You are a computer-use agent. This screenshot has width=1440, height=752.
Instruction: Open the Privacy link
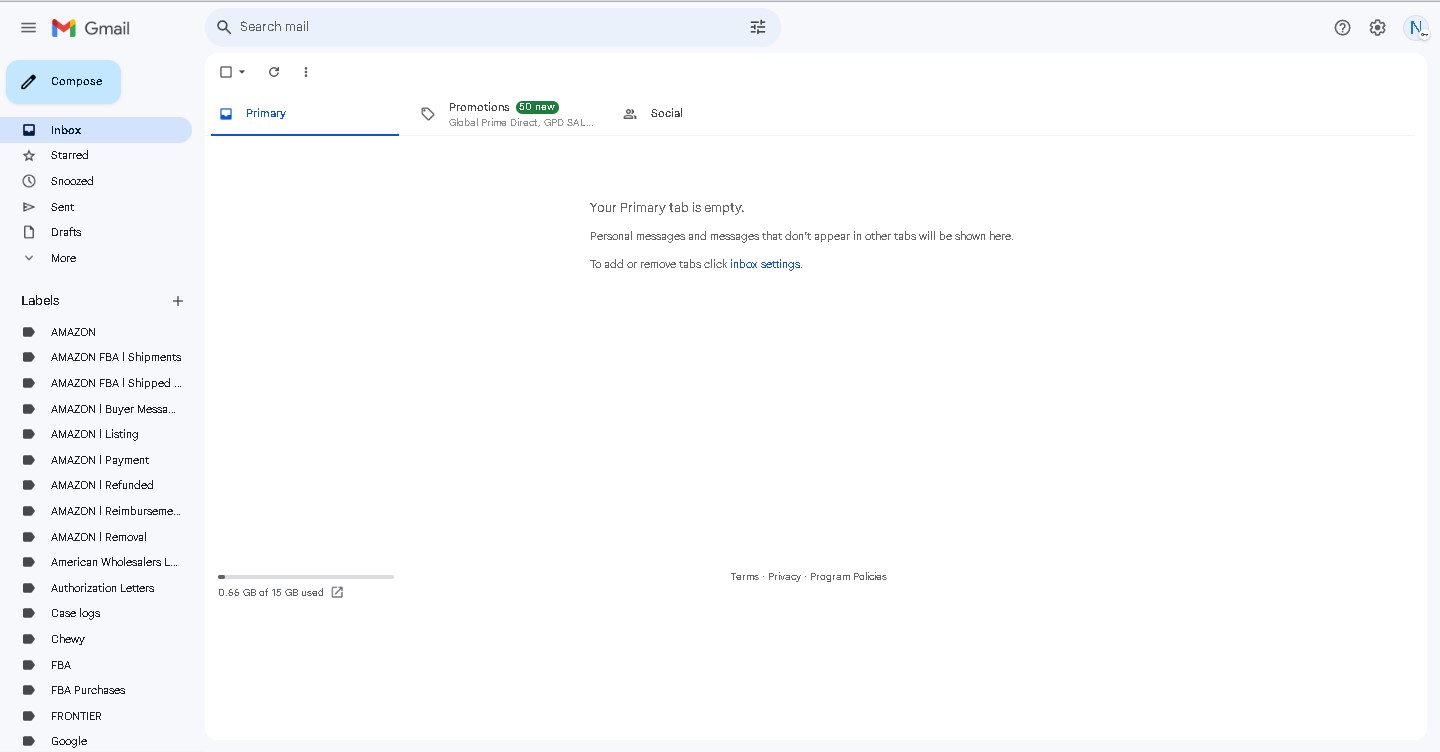coord(785,577)
